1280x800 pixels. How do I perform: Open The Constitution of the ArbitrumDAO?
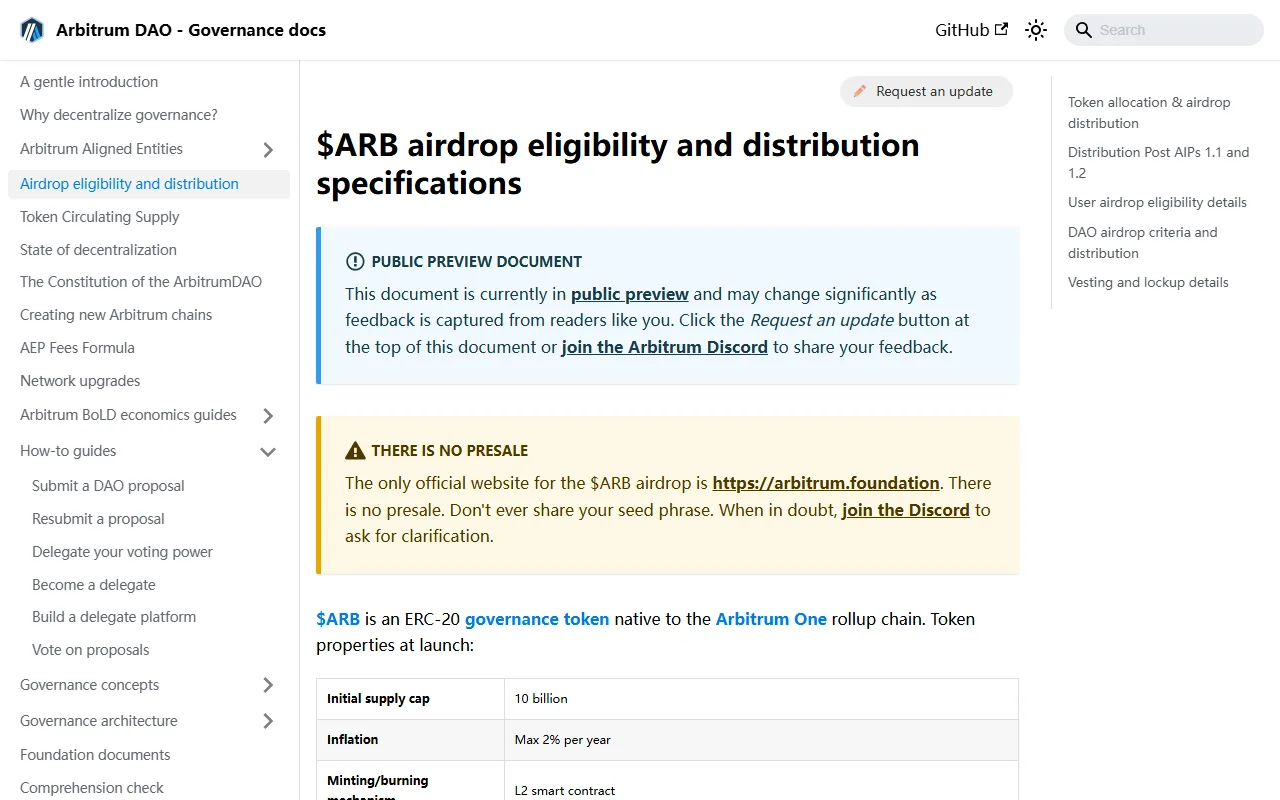tap(141, 282)
